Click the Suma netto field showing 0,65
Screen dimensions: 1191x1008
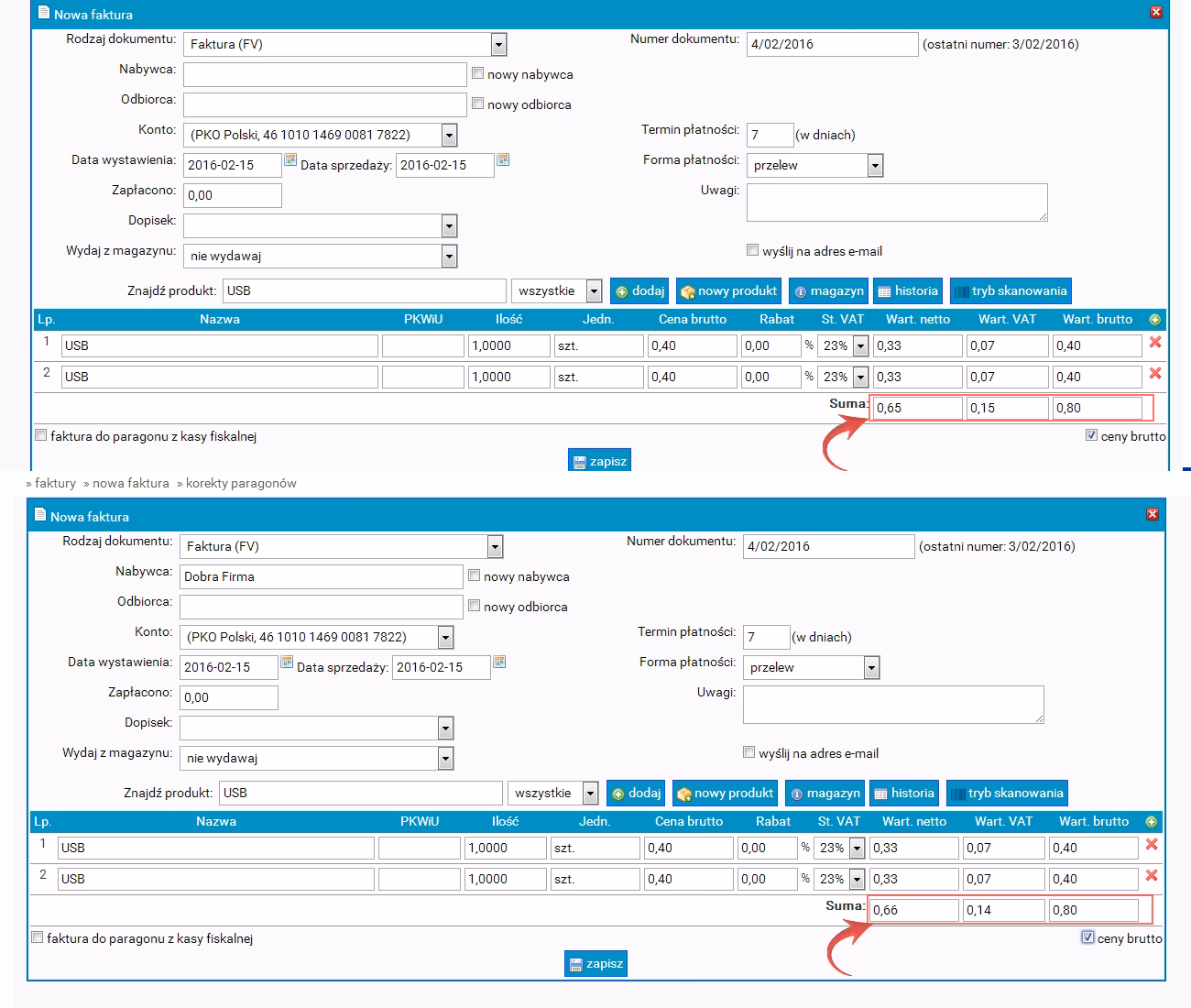pyautogui.click(x=916, y=409)
